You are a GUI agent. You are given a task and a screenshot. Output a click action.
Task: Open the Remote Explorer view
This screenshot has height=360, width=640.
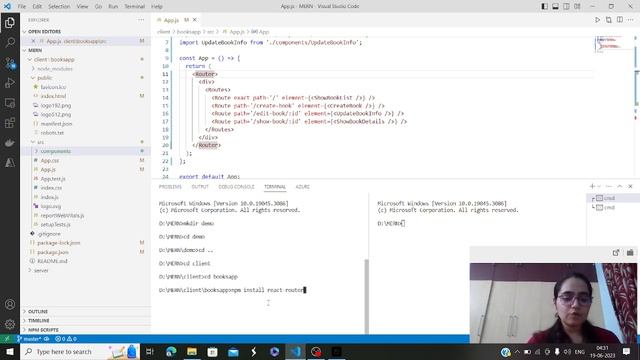tap(10, 103)
